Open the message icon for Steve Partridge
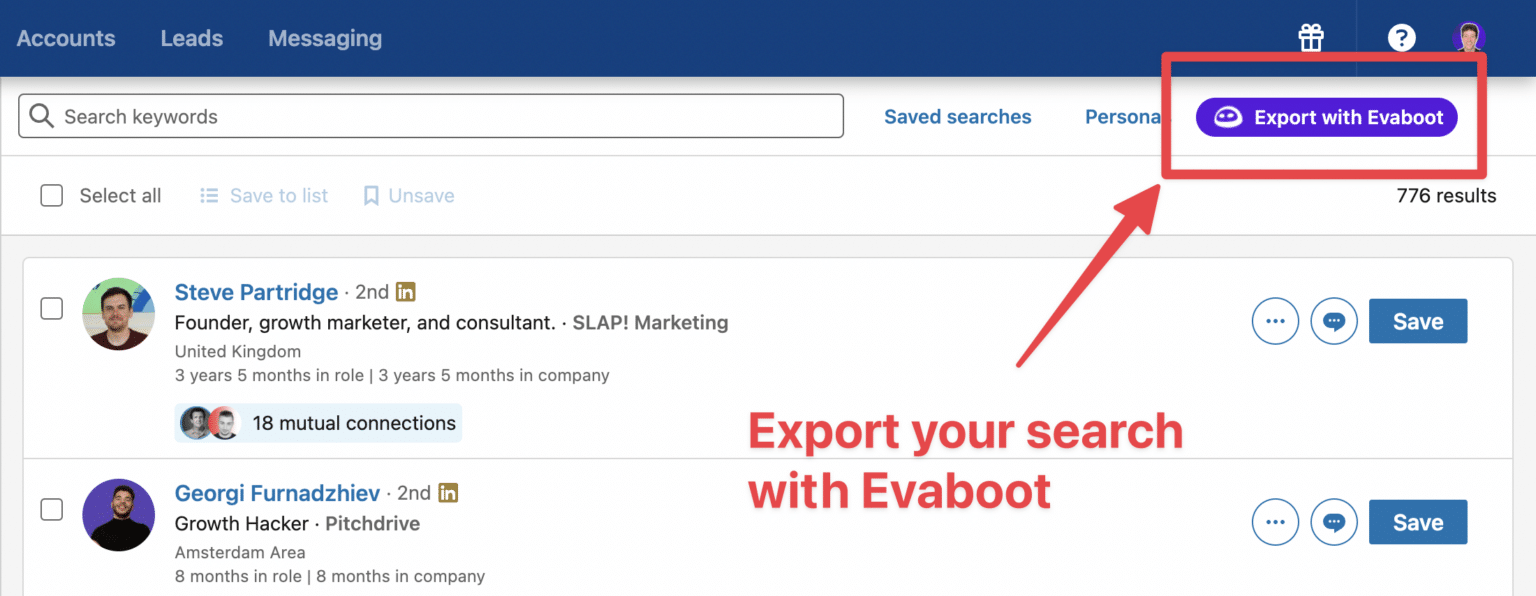The width and height of the screenshot is (1536, 596). (x=1334, y=321)
